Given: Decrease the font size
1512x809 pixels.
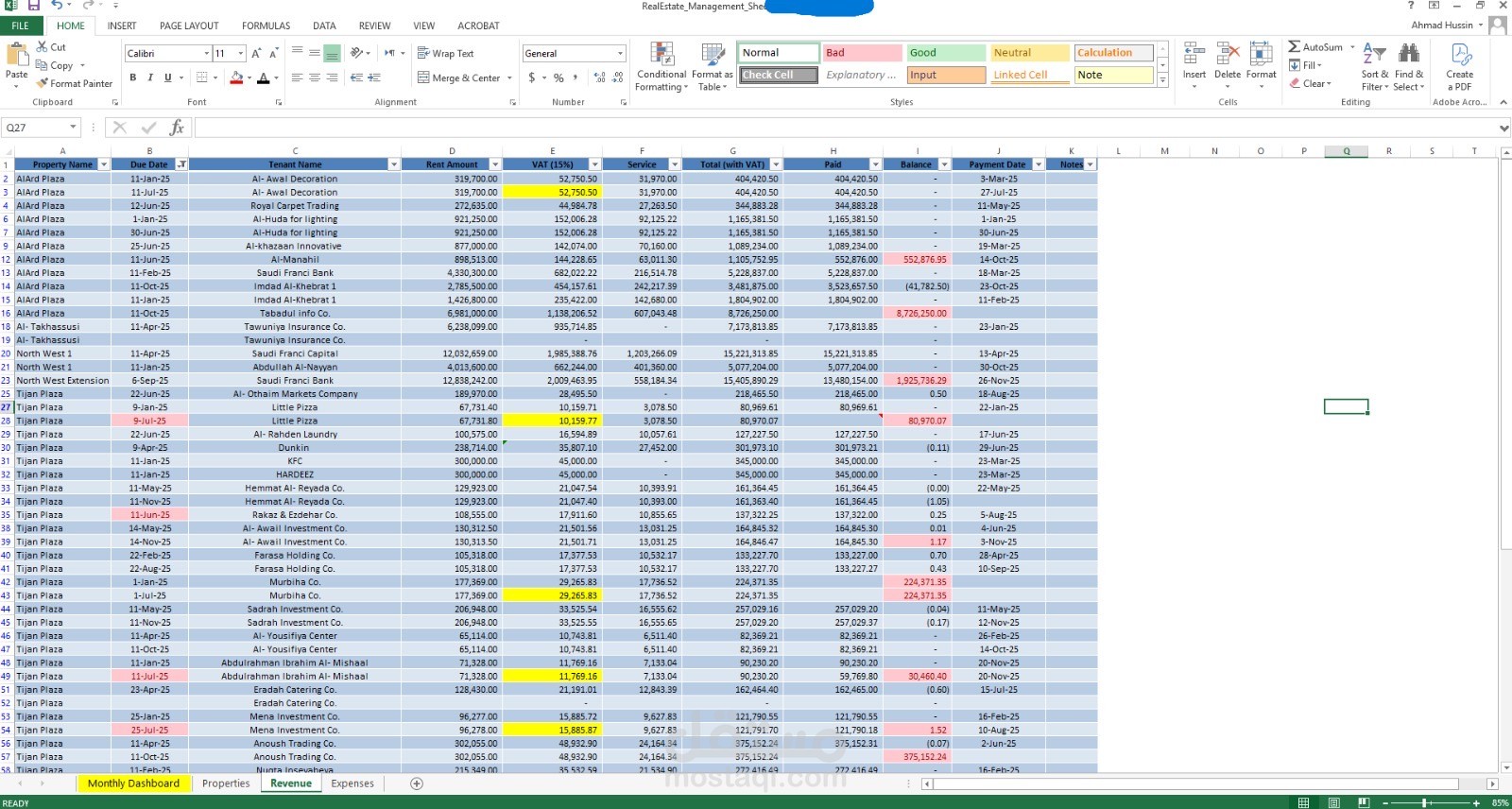Looking at the screenshot, I should pyautogui.click(x=273, y=53).
